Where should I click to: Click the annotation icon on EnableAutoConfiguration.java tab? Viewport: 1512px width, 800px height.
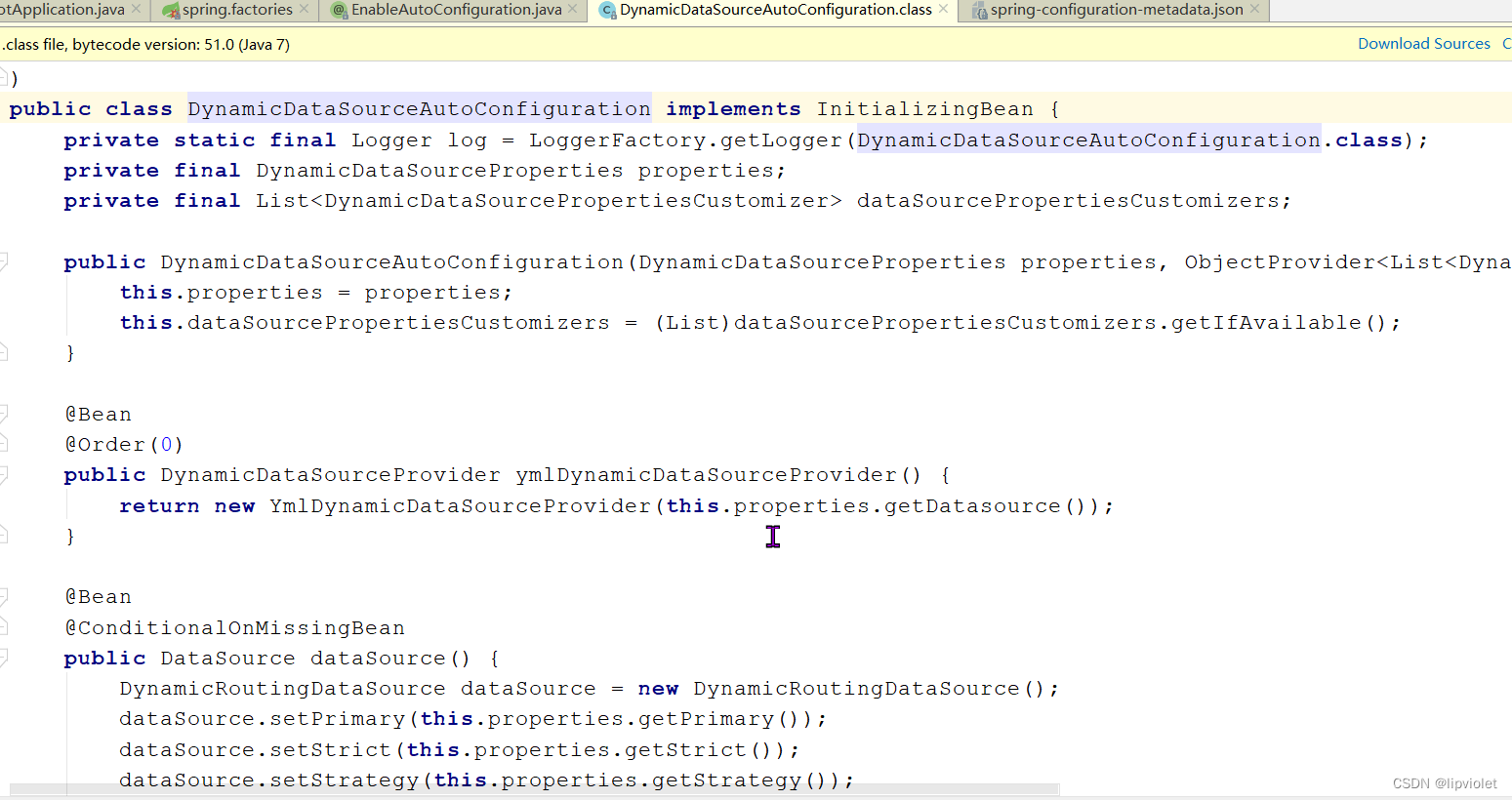(x=340, y=10)
